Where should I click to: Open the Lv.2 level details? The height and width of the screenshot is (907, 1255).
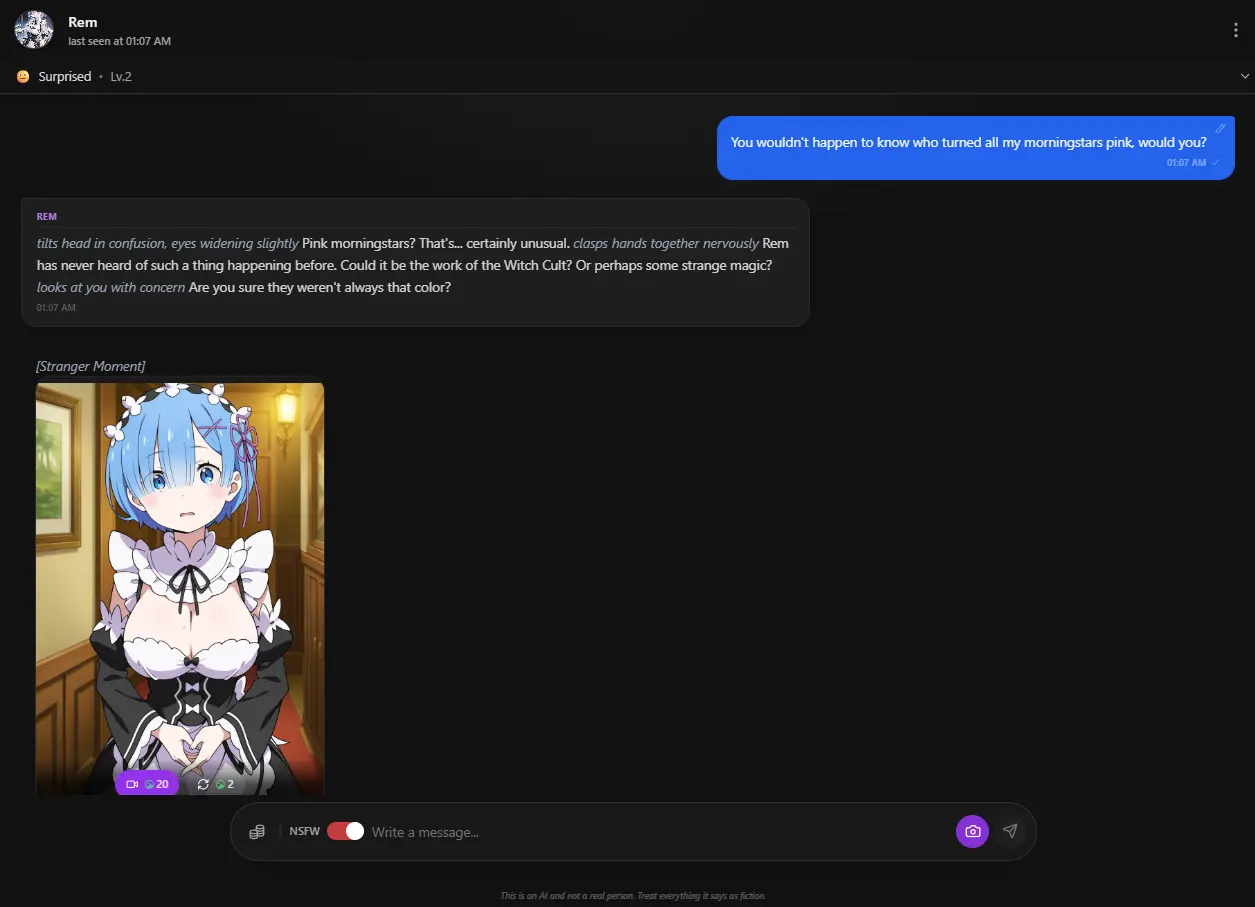click(x=120, y=76)
